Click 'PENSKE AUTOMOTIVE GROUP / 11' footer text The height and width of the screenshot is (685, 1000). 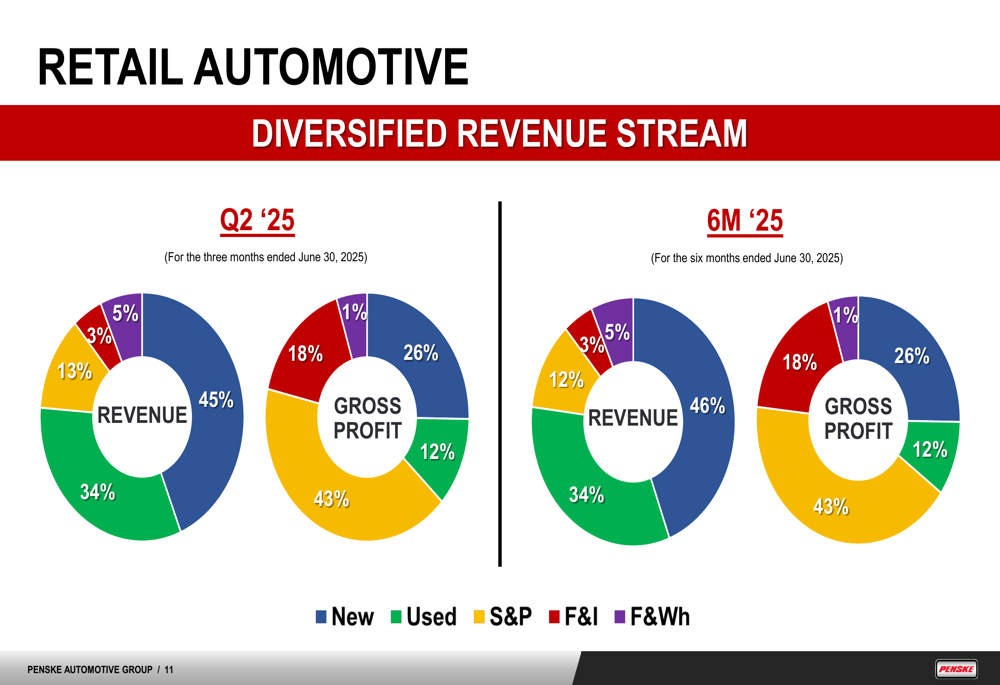100,670
